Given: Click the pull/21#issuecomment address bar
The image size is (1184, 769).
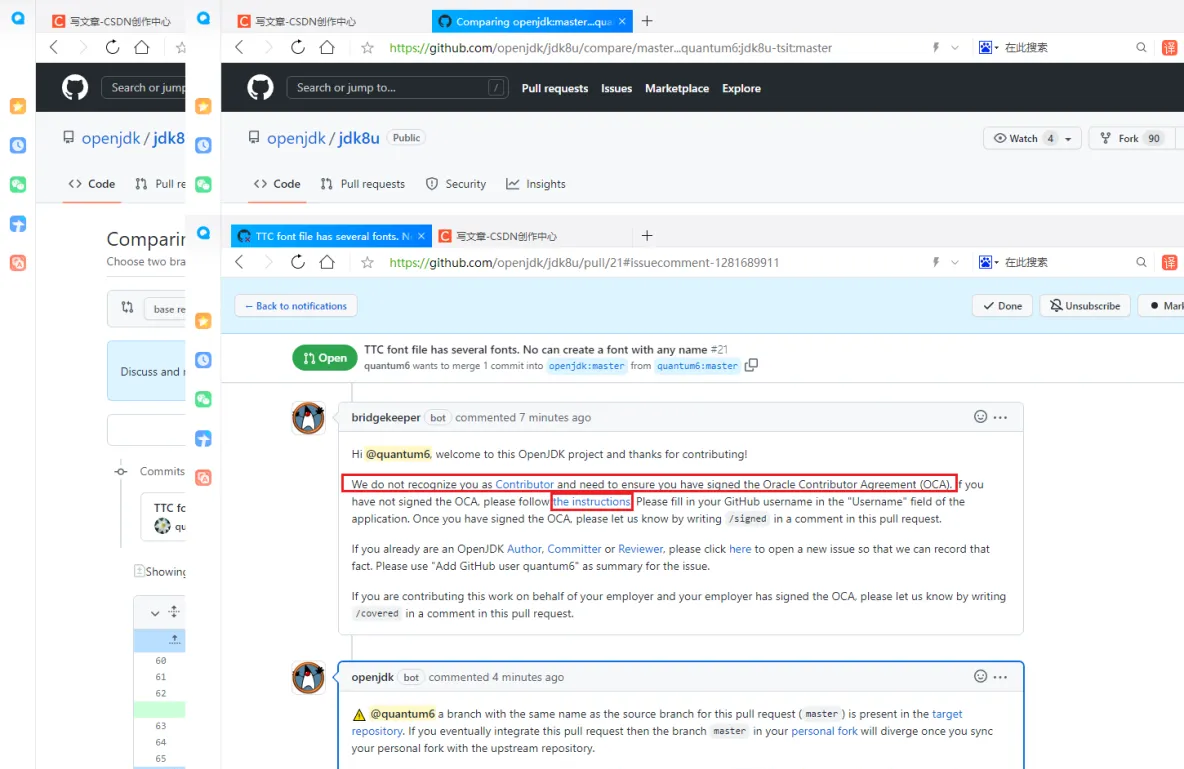Looking at the screenshot, I should click(x=584, y=262).
